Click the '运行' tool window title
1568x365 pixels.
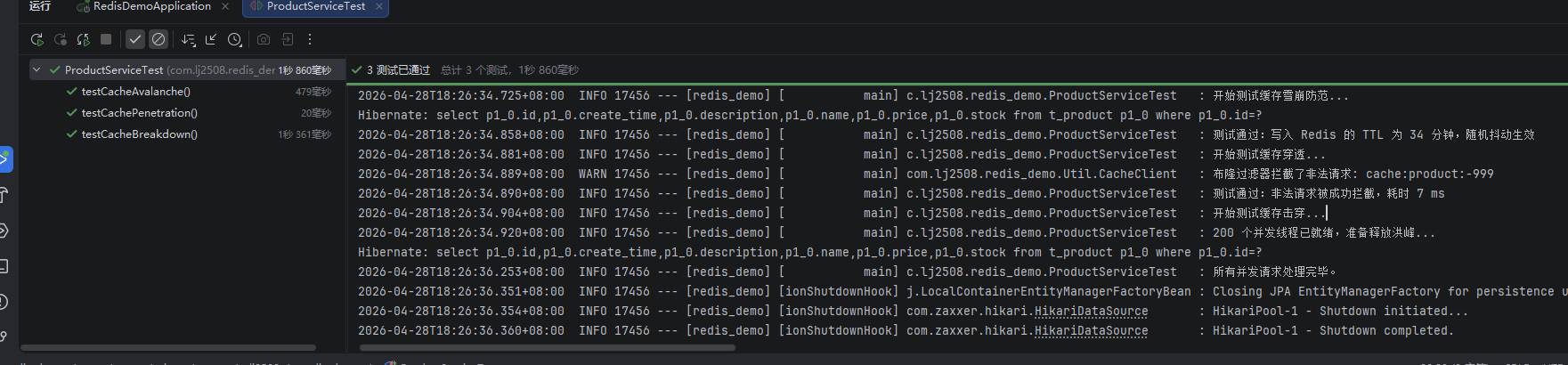coord(40,6)
